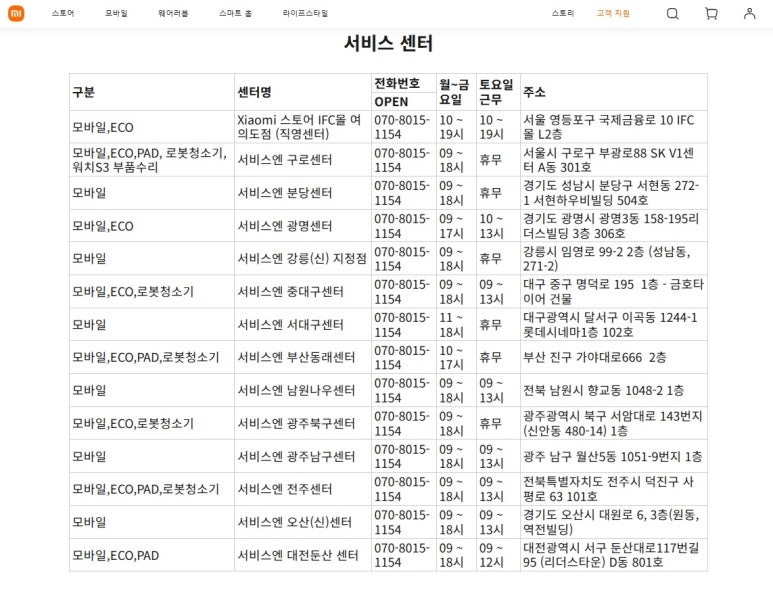Select the 대구 중구 명덕로 address
Viewport: 773px width, 589px height.
point(614,292)
